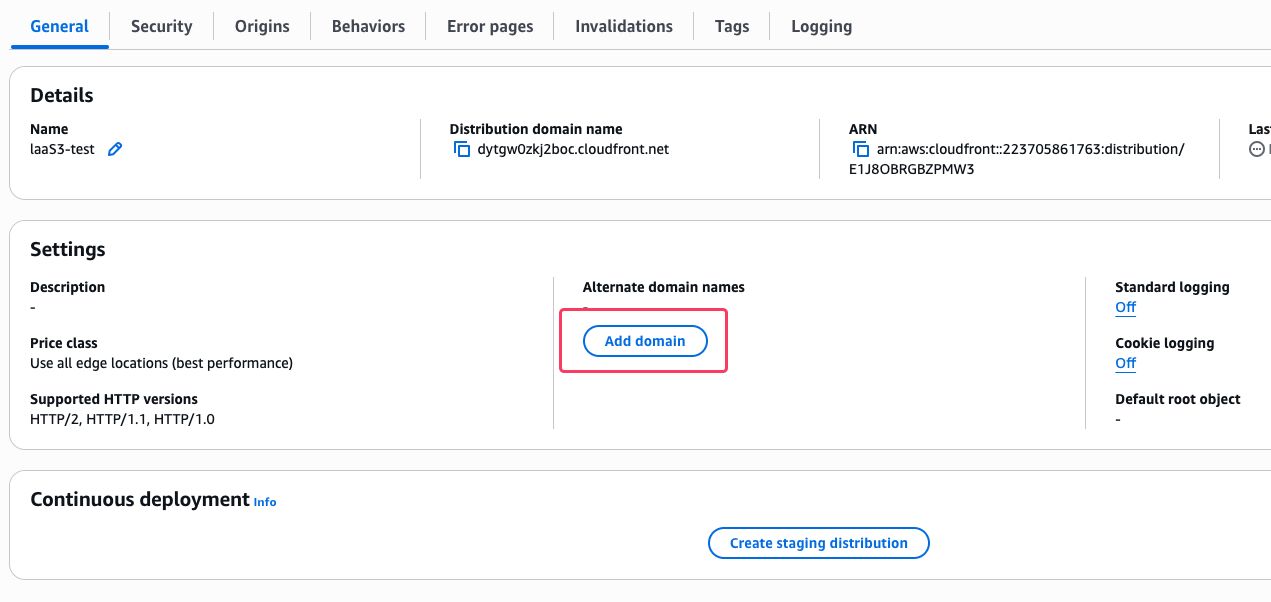Screen dimensions: 1271x602
Task: Switch to the General tab
Action: 59,26
